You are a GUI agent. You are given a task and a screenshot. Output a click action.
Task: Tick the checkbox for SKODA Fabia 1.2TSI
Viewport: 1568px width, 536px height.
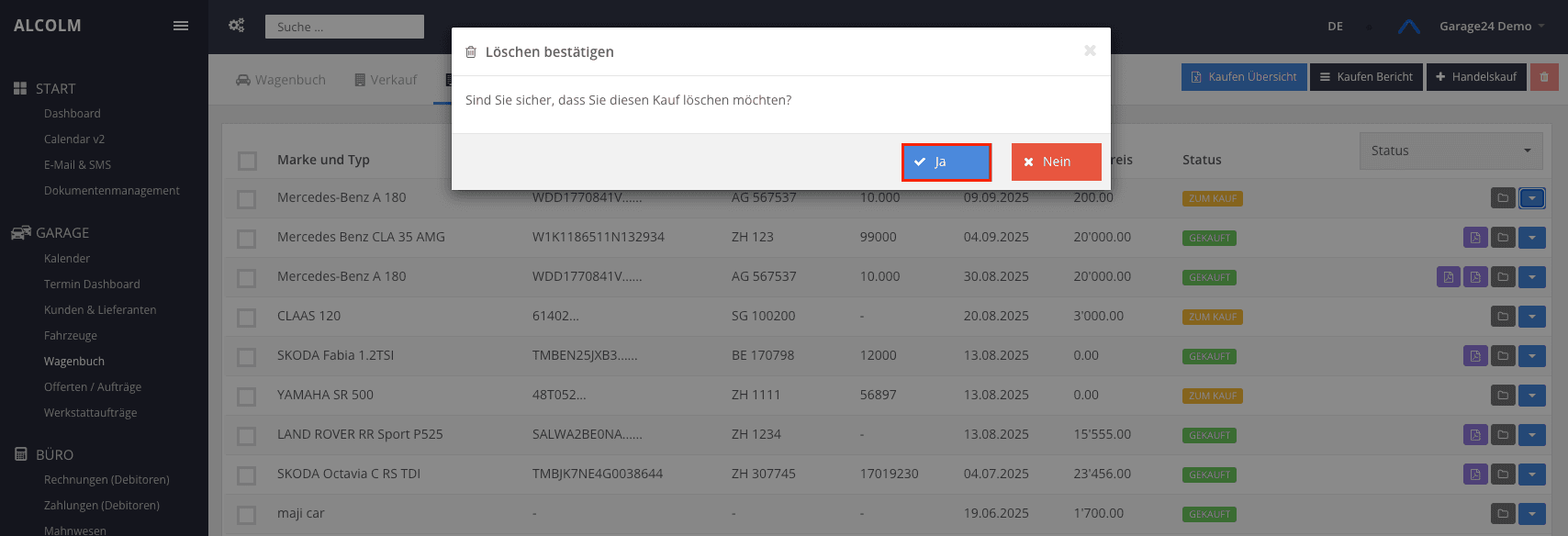(247, 357)
